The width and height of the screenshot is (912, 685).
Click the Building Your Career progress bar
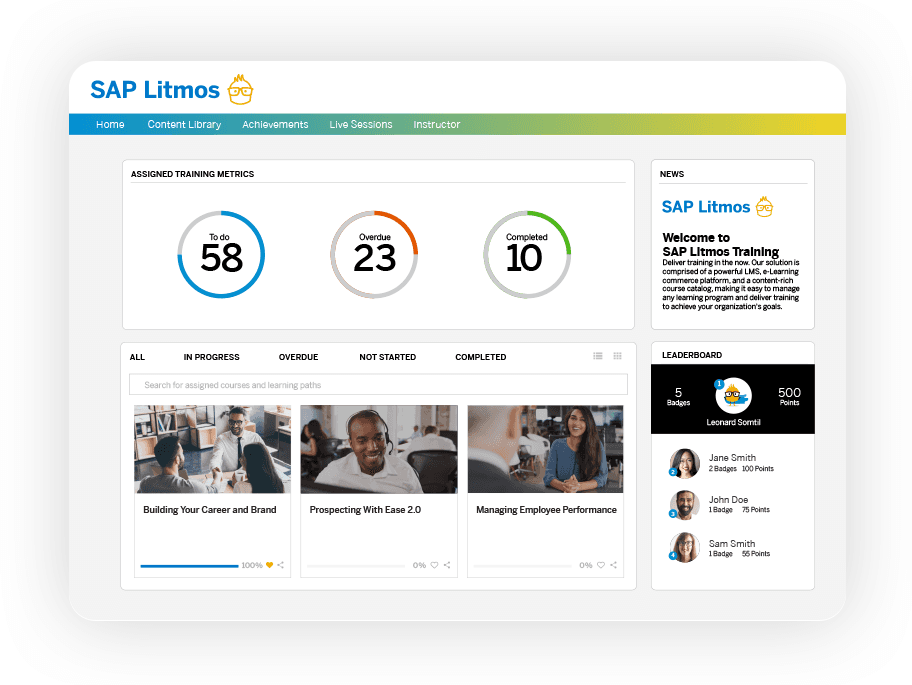[189, 566]
